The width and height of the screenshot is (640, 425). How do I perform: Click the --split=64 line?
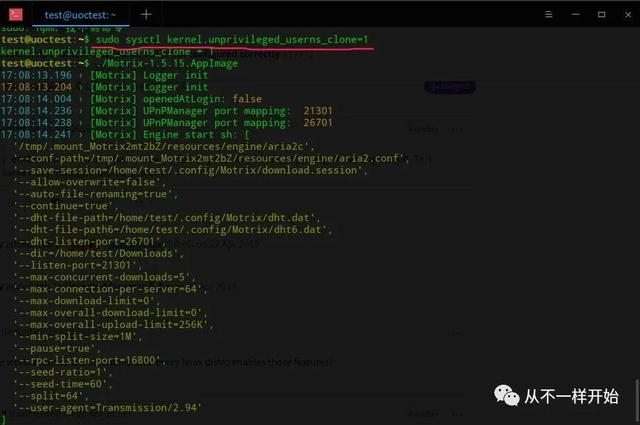coord(51,396)
